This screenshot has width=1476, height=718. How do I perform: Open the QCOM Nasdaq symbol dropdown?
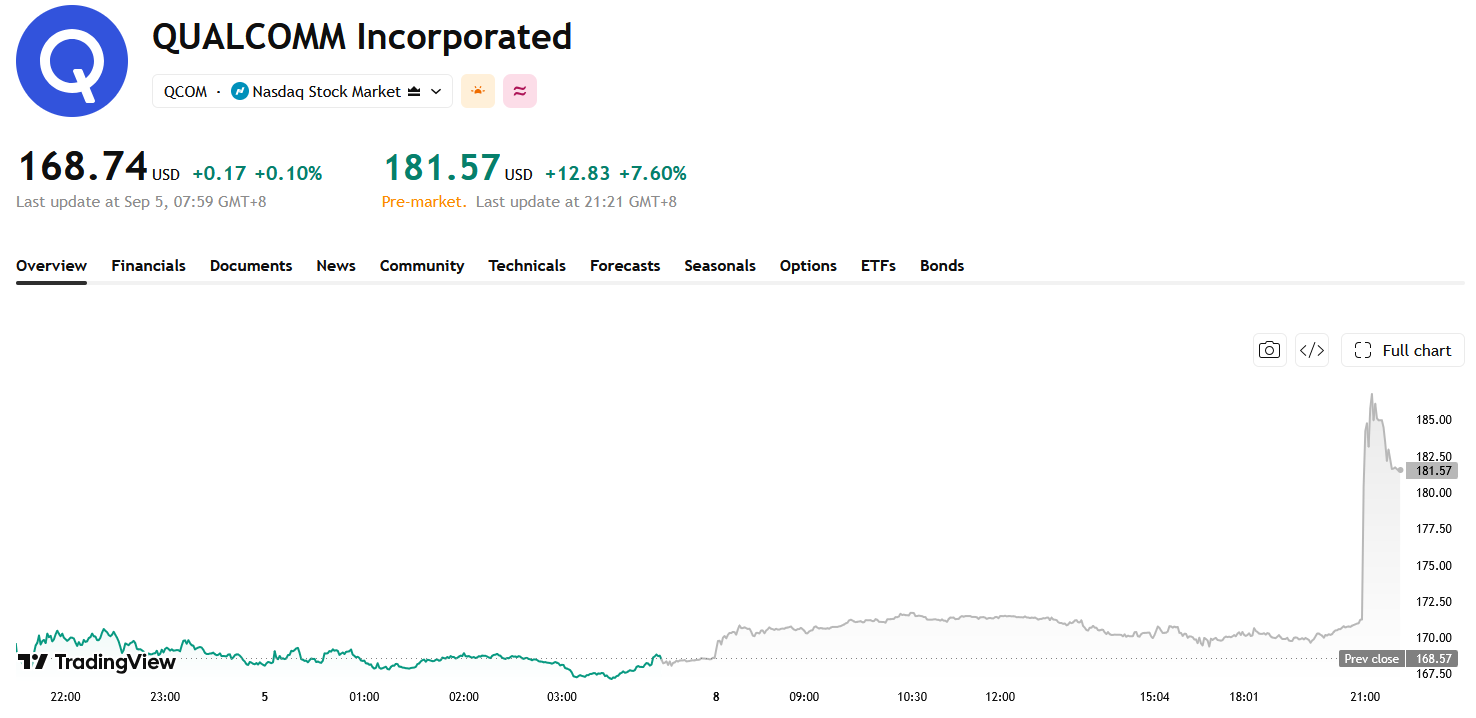coord(302,91)
